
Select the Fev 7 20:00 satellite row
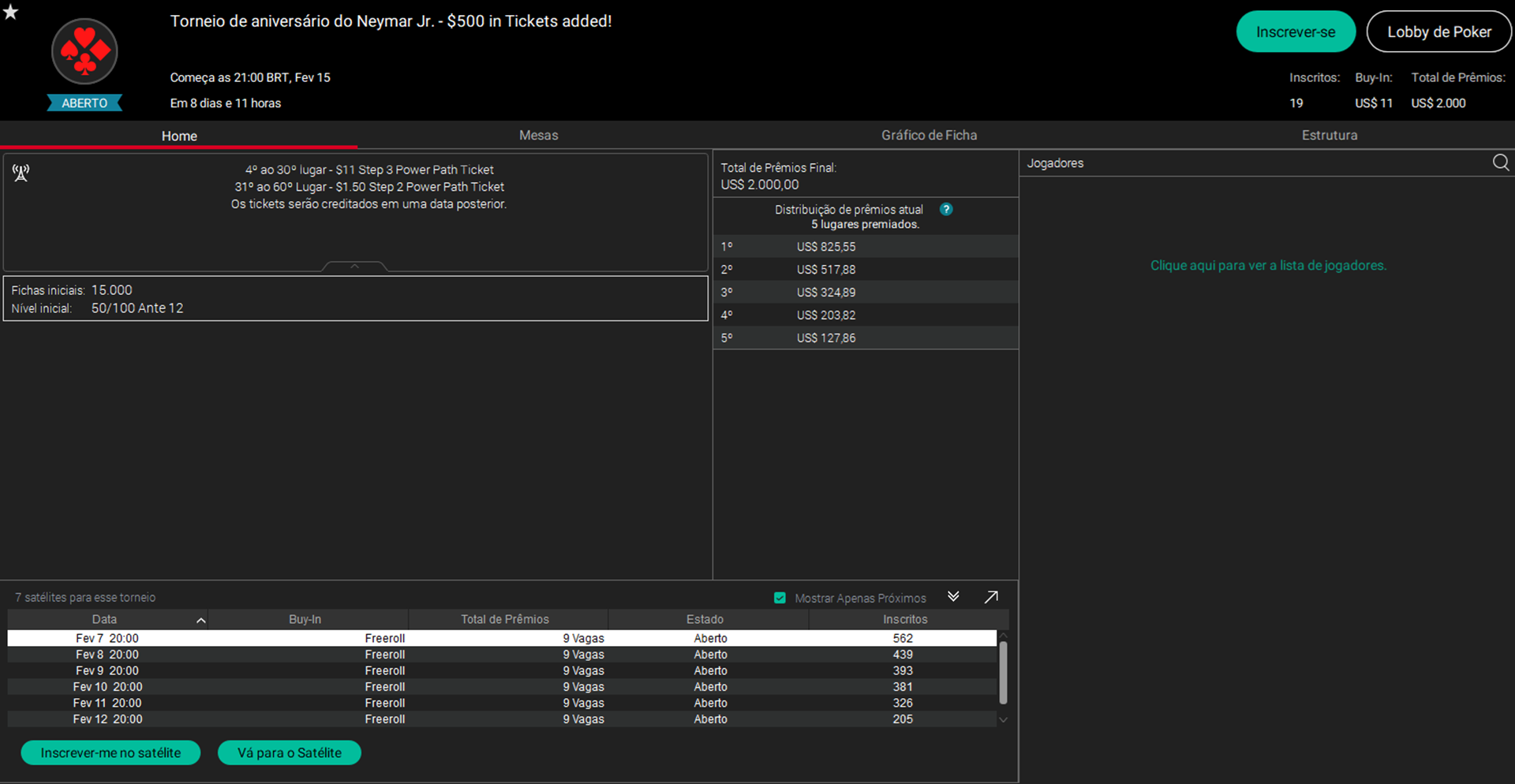tap(502, 638)
